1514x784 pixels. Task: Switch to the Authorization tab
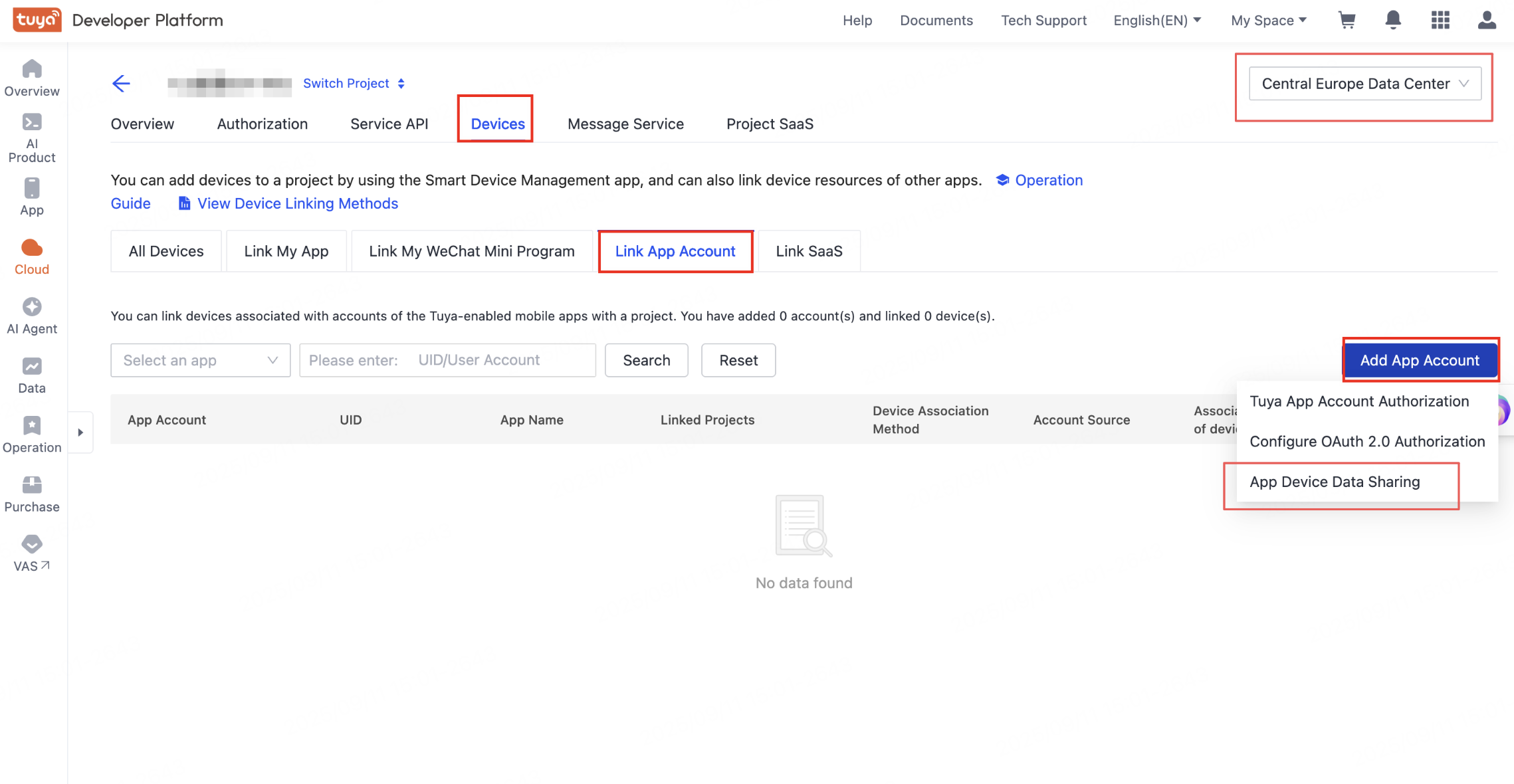[x=262, y=124]
